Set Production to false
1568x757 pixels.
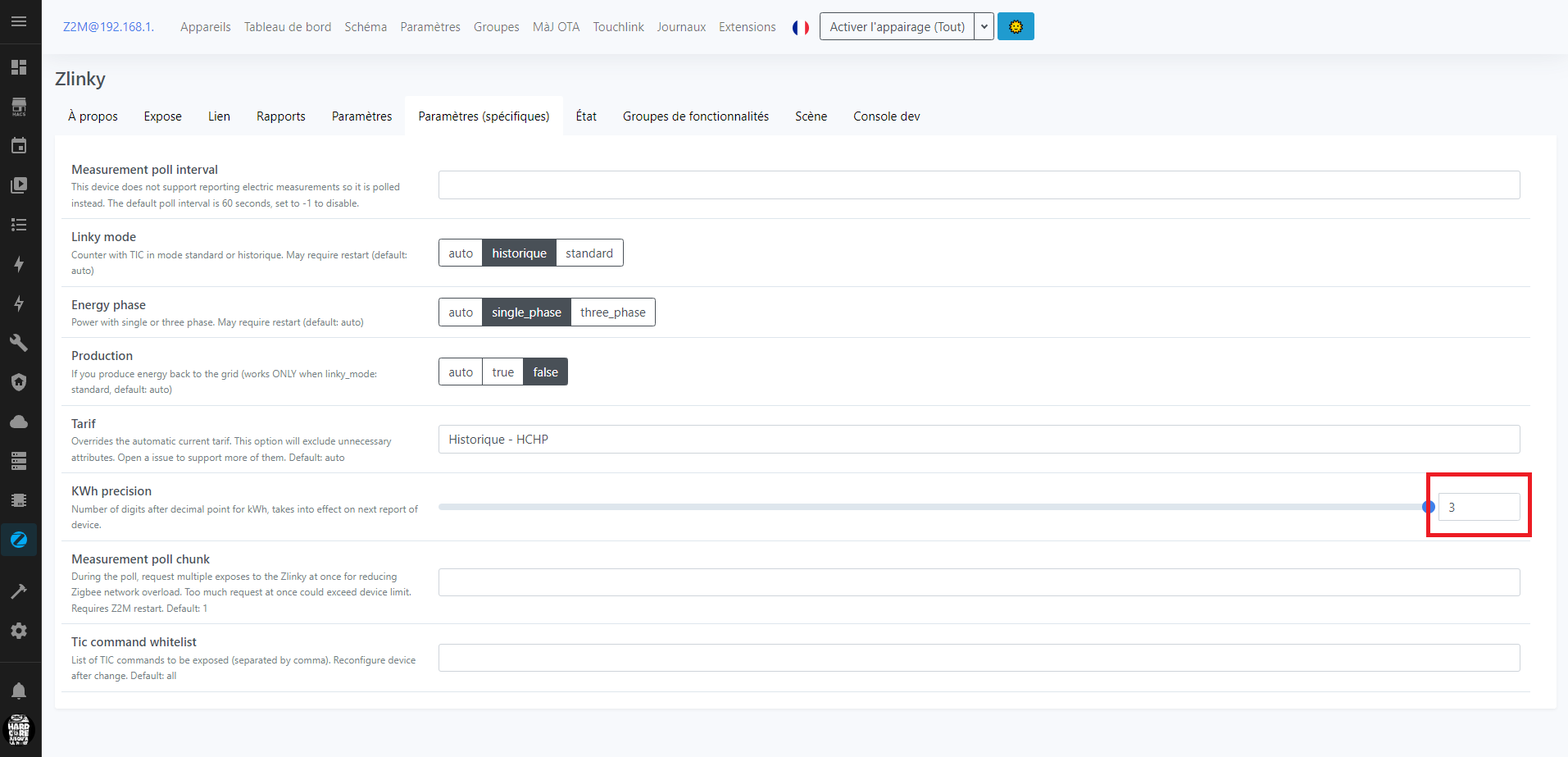(x=546, y=372)
